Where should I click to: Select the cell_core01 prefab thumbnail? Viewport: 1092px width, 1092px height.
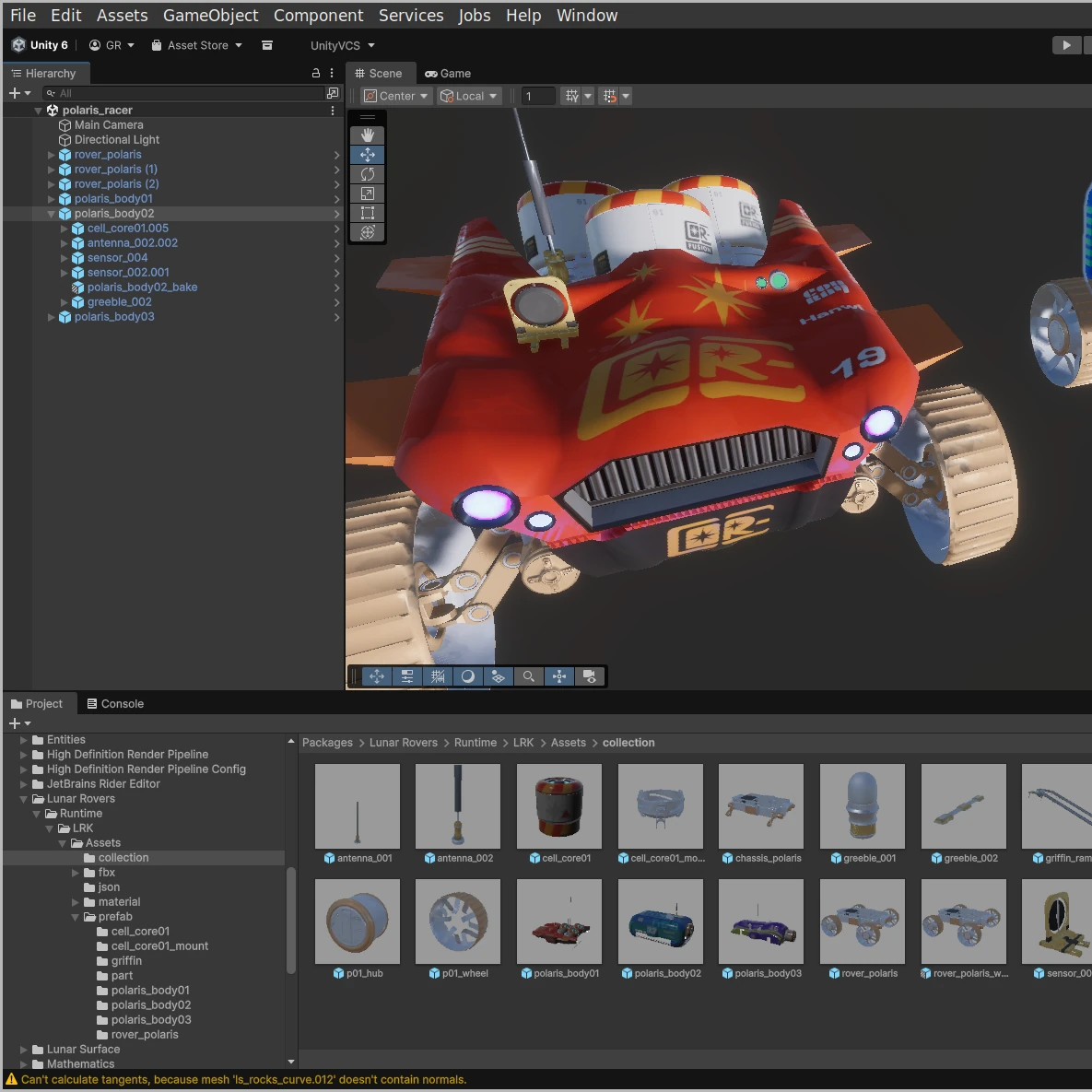tap(559, 806)
